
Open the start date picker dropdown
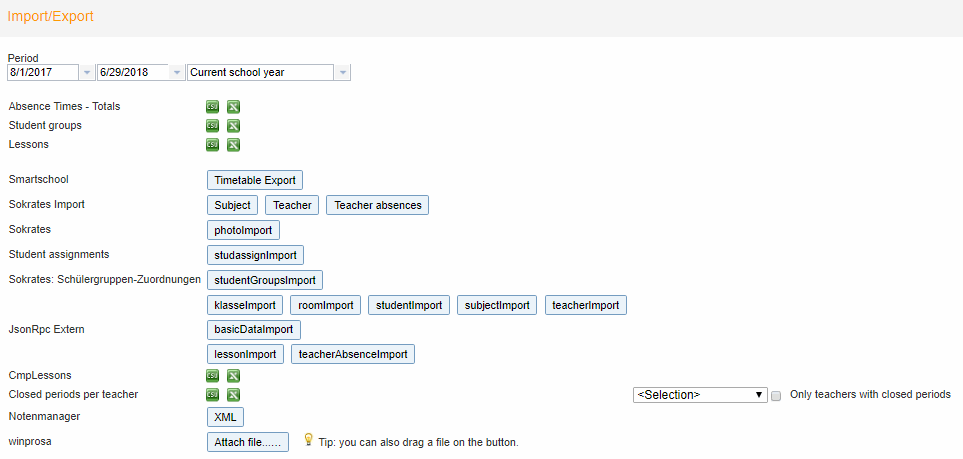pos(87,73)
